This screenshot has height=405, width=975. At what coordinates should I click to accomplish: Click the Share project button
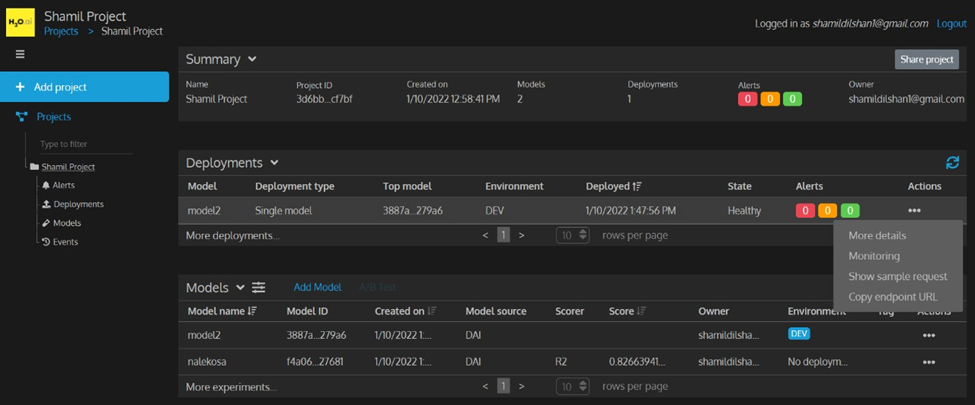point(926,60)
